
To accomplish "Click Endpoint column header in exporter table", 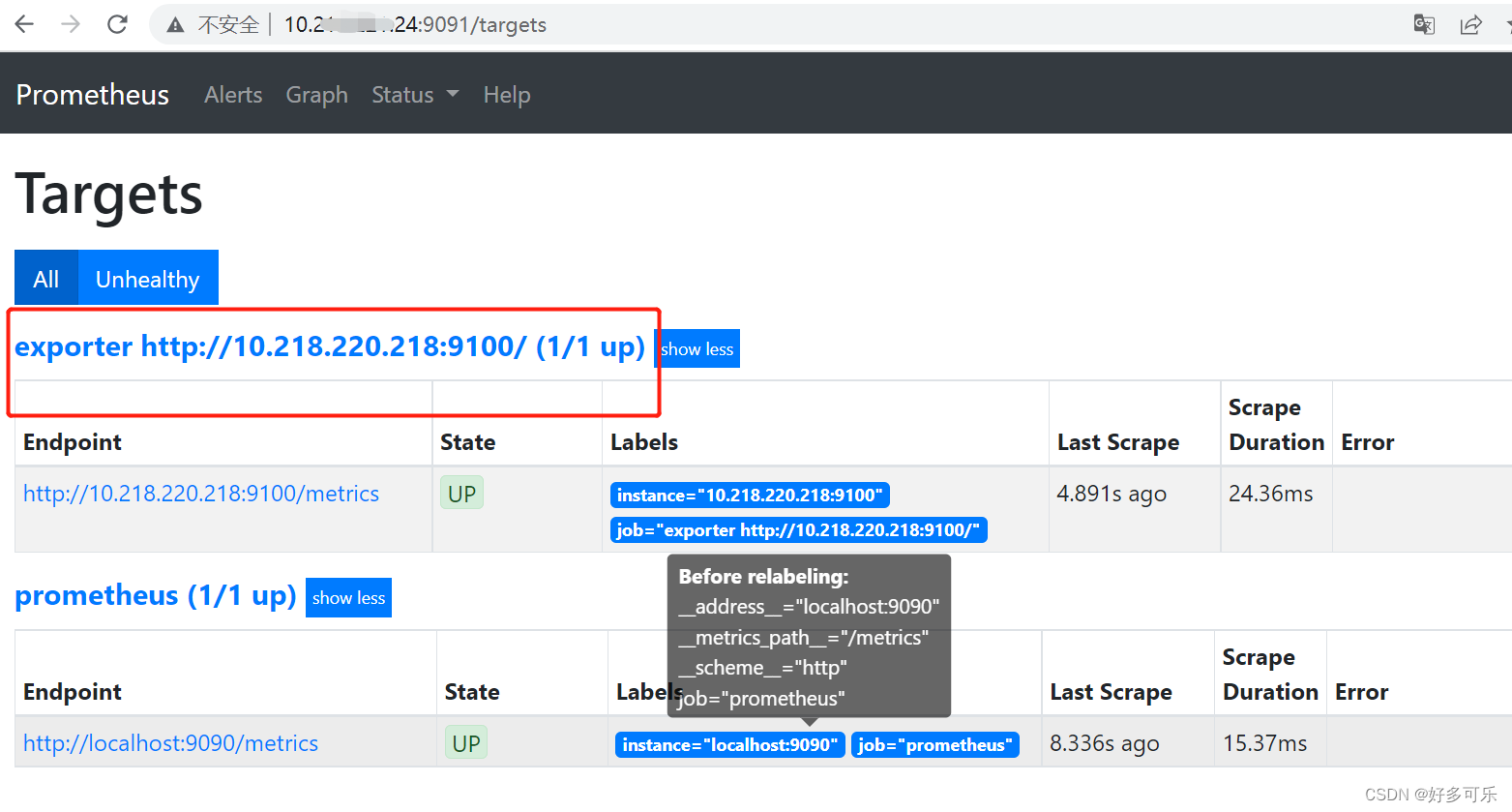I will (x=73, y=442).
